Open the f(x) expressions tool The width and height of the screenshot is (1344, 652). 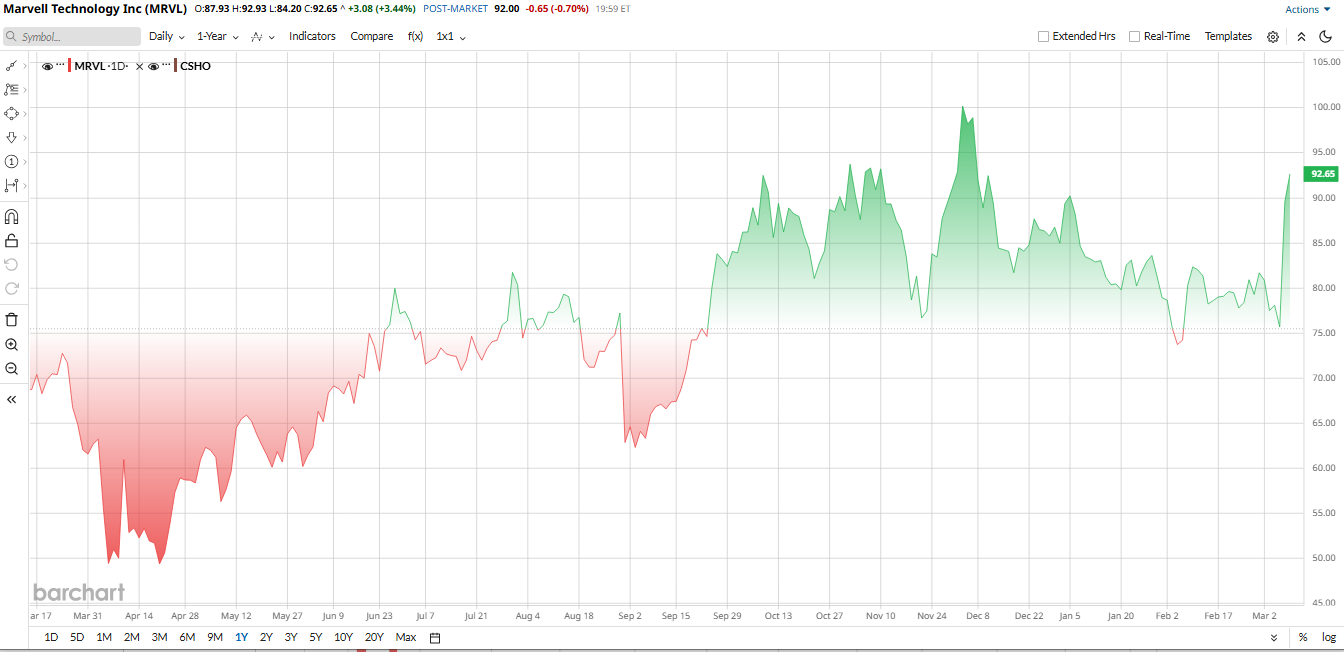[x=415, y=36]
